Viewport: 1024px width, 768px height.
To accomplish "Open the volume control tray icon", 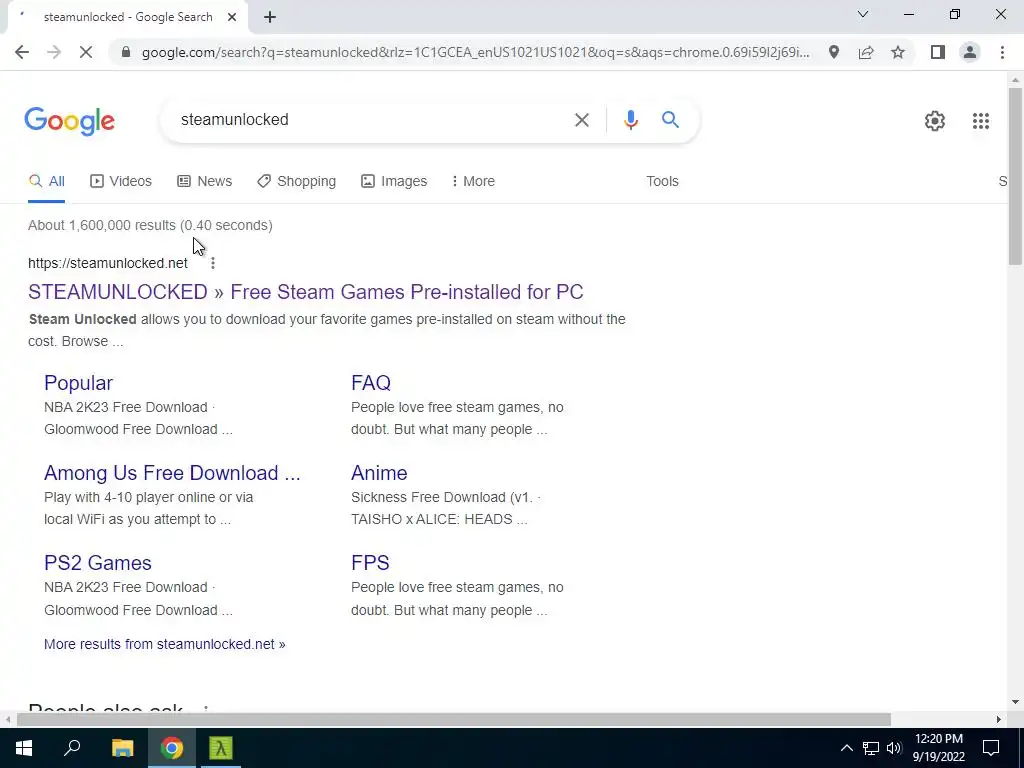I will click(x=894, y=748).
